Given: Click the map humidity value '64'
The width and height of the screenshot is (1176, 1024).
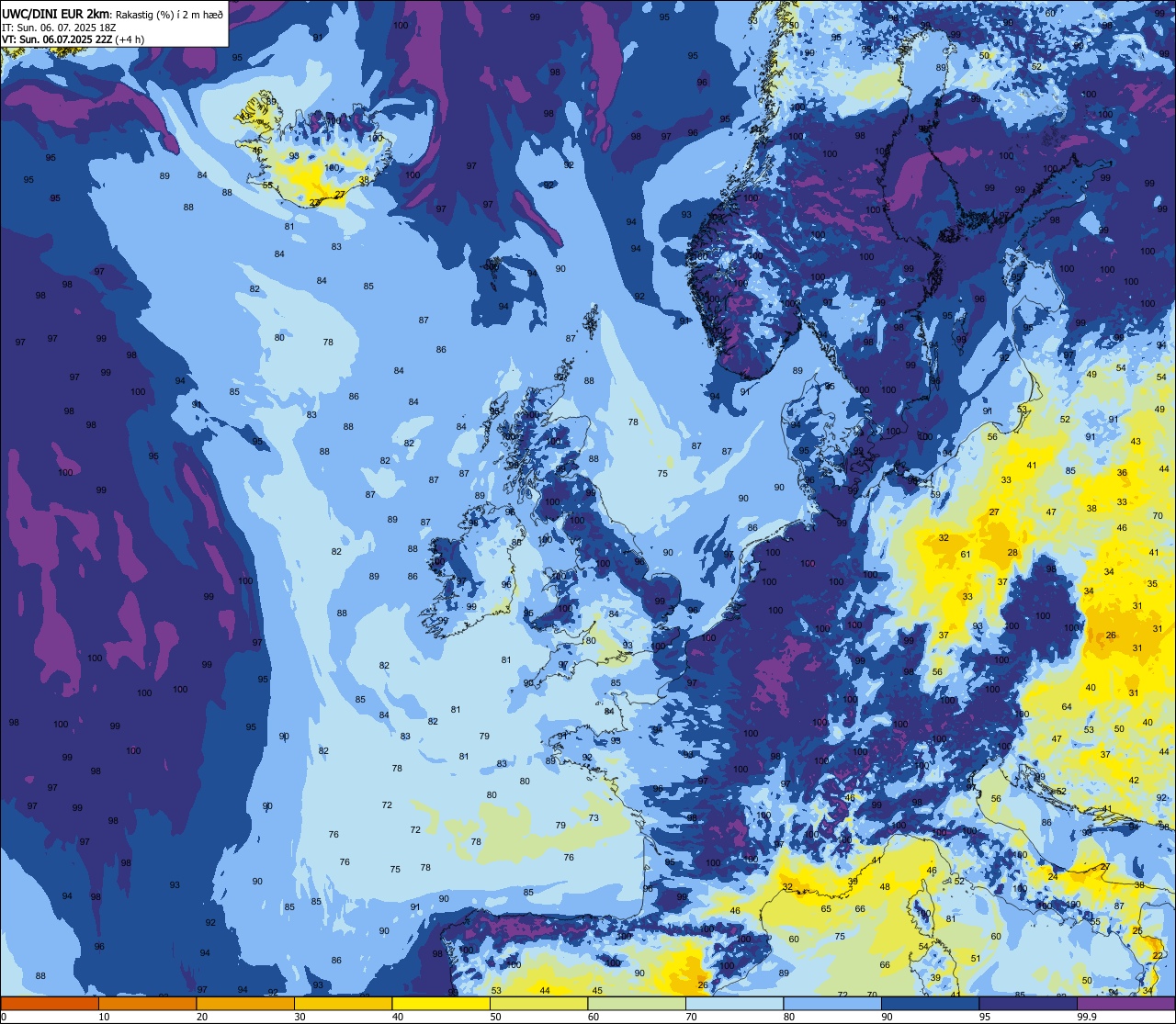Looking at the screenshot, I should click(1067, 707).
